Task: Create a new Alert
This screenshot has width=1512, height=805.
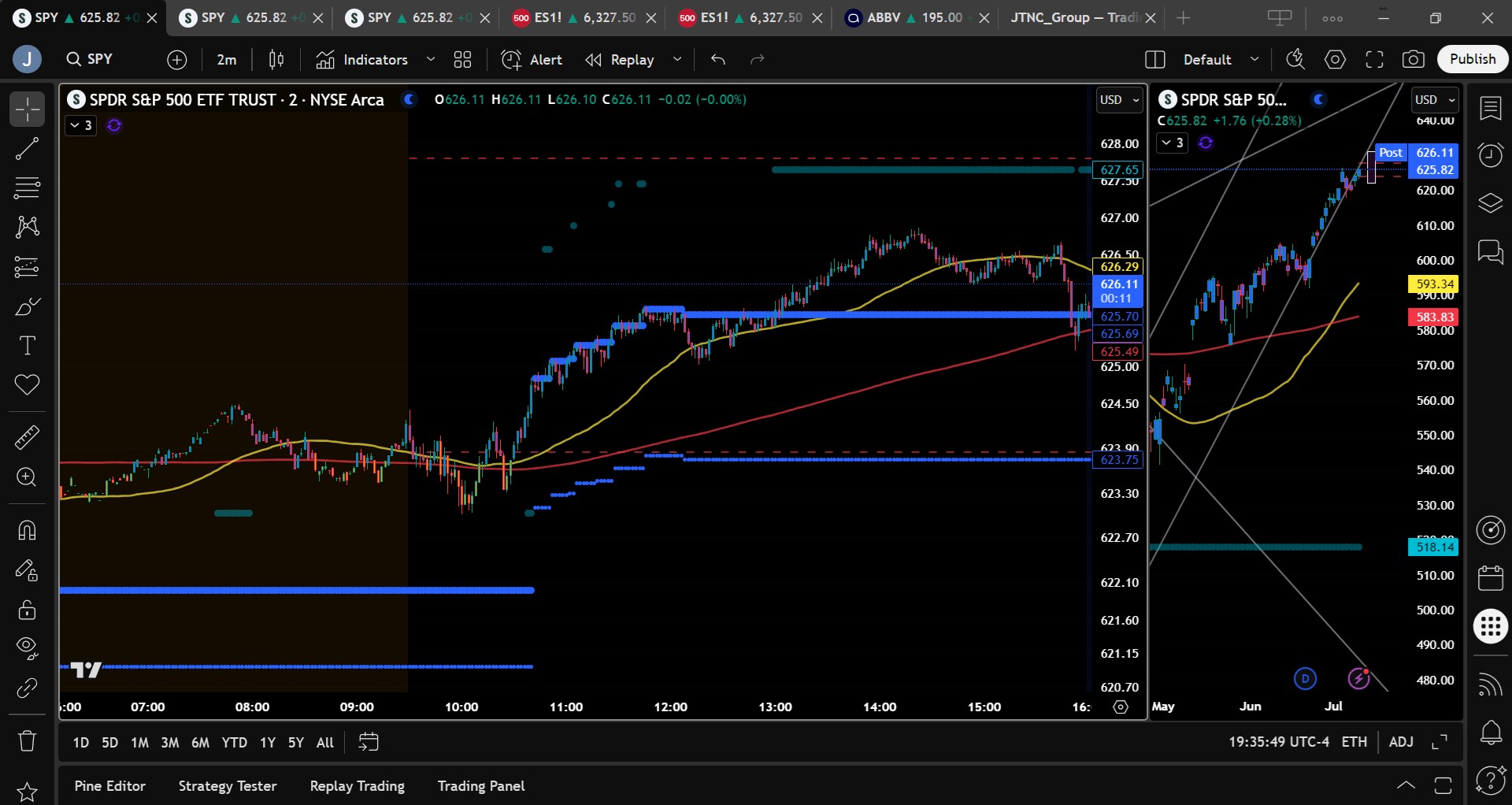Action: (532, 59)
